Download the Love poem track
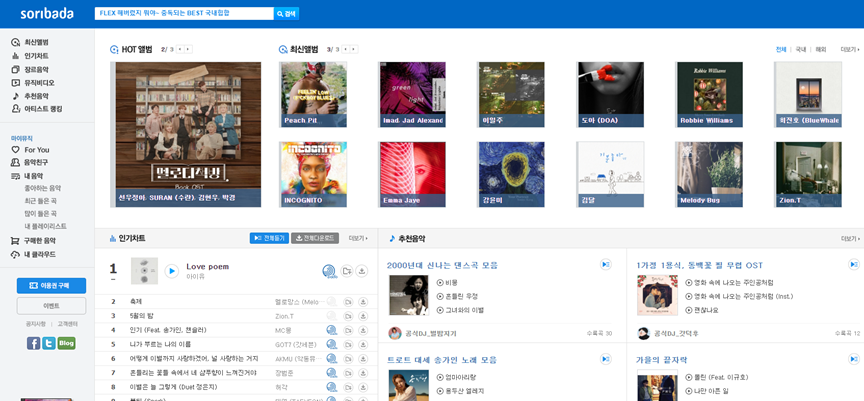Image resolution: width=864 pixels, height=401 pixels. [x=361, y=270]
